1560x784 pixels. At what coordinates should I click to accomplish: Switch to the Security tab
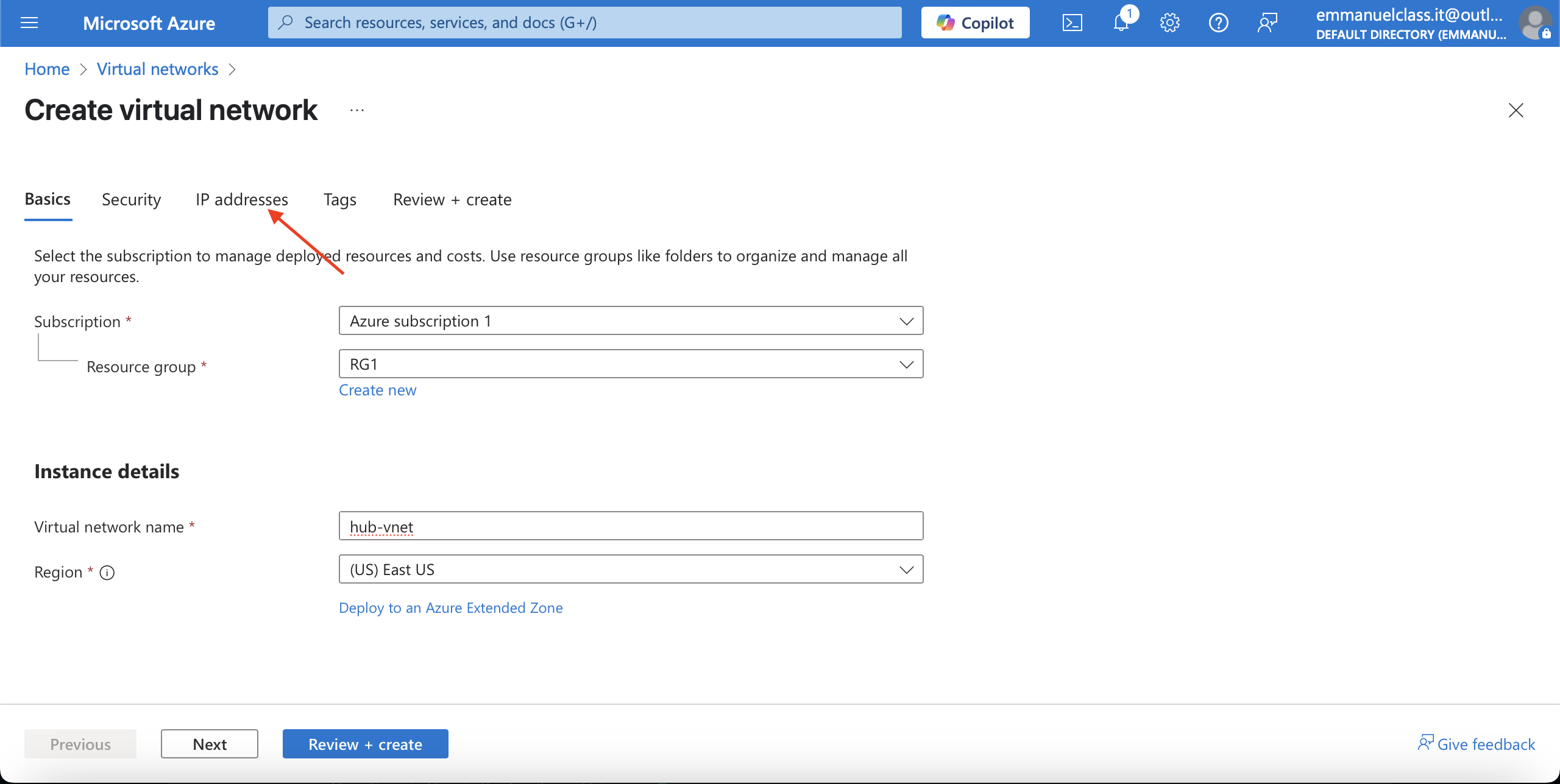[x=132, y=200]
